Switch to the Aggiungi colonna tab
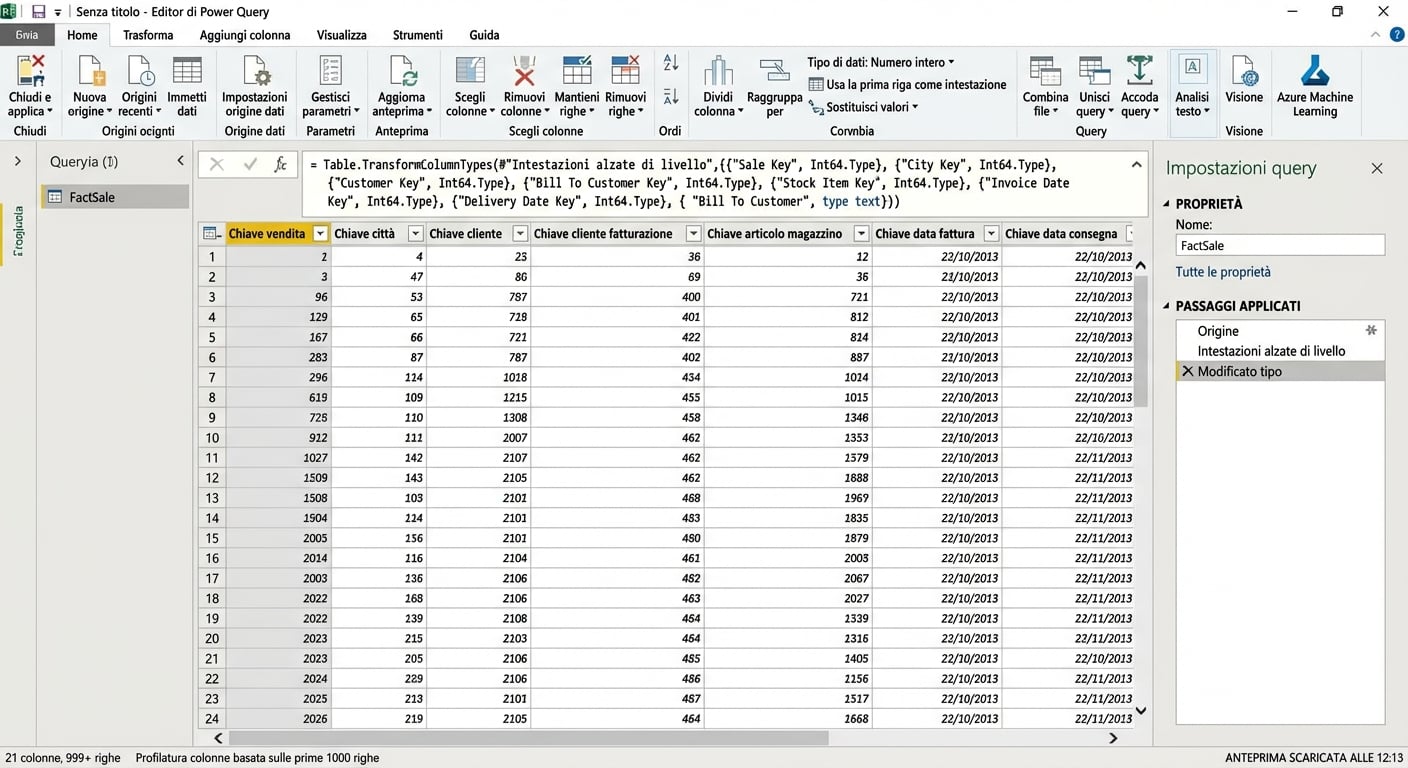This screenshot has width=1408, height=768. pos(245,35)
